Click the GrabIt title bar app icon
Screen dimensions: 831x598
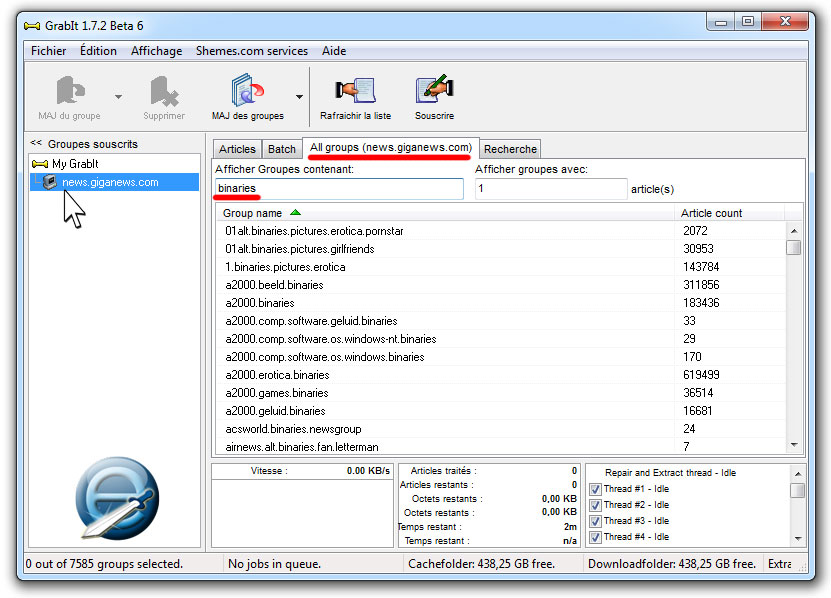pyautogui.click(x=32, y=26)
